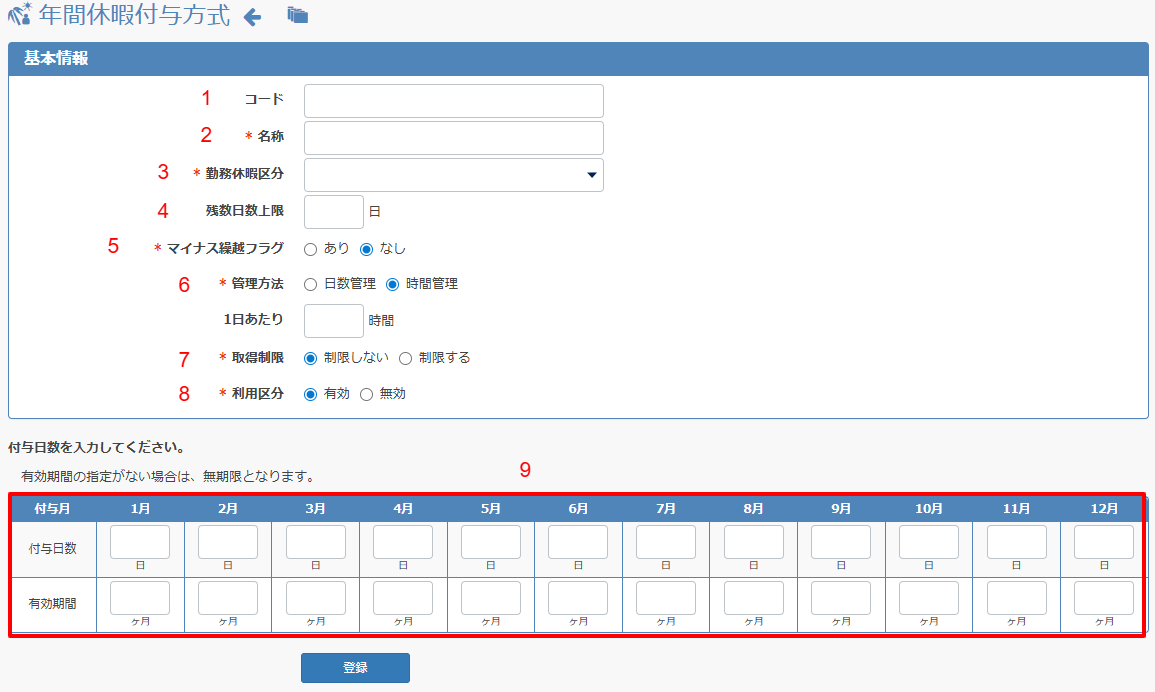Choose 日数管理 management method
1155x692 pixels.
(x=311, y=284)
